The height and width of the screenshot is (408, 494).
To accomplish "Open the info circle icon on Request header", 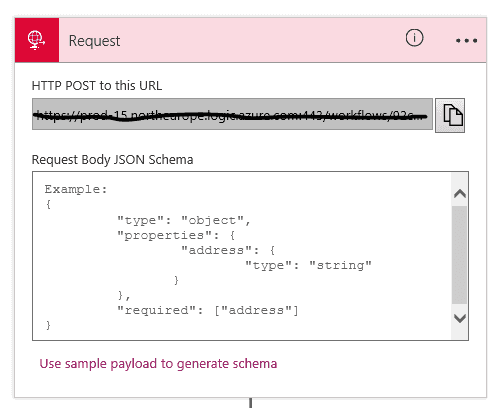I will 414,38.
